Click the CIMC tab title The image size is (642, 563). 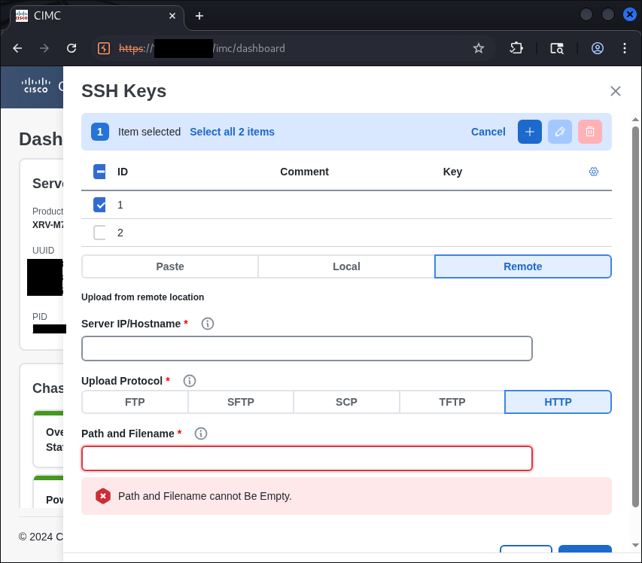[x=47, y=16]
